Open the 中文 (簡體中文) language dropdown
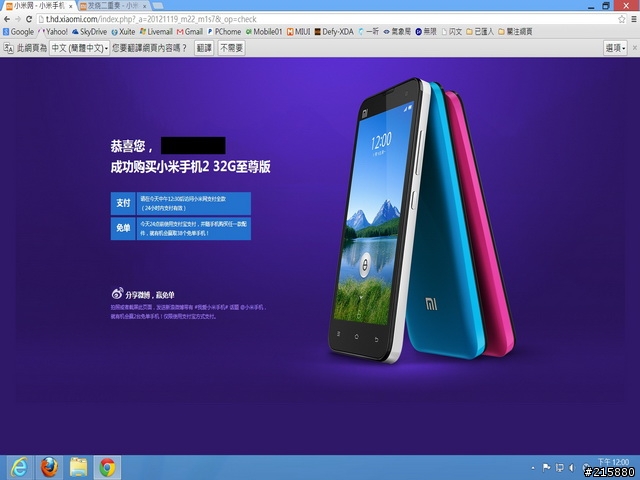 pos(79,48)
